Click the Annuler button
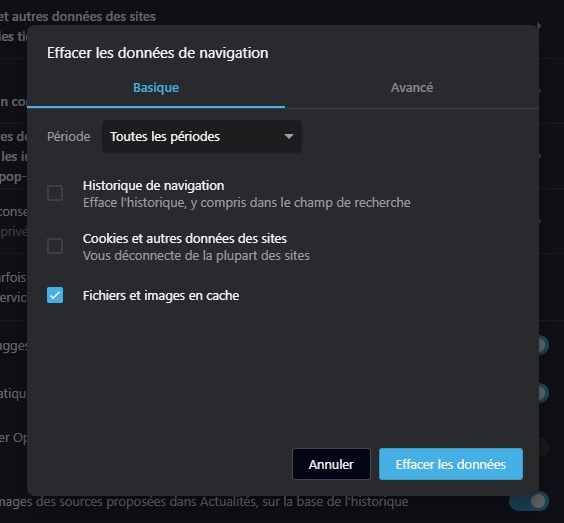The height and width of the screenshot is (523, 564). point(331,464)
